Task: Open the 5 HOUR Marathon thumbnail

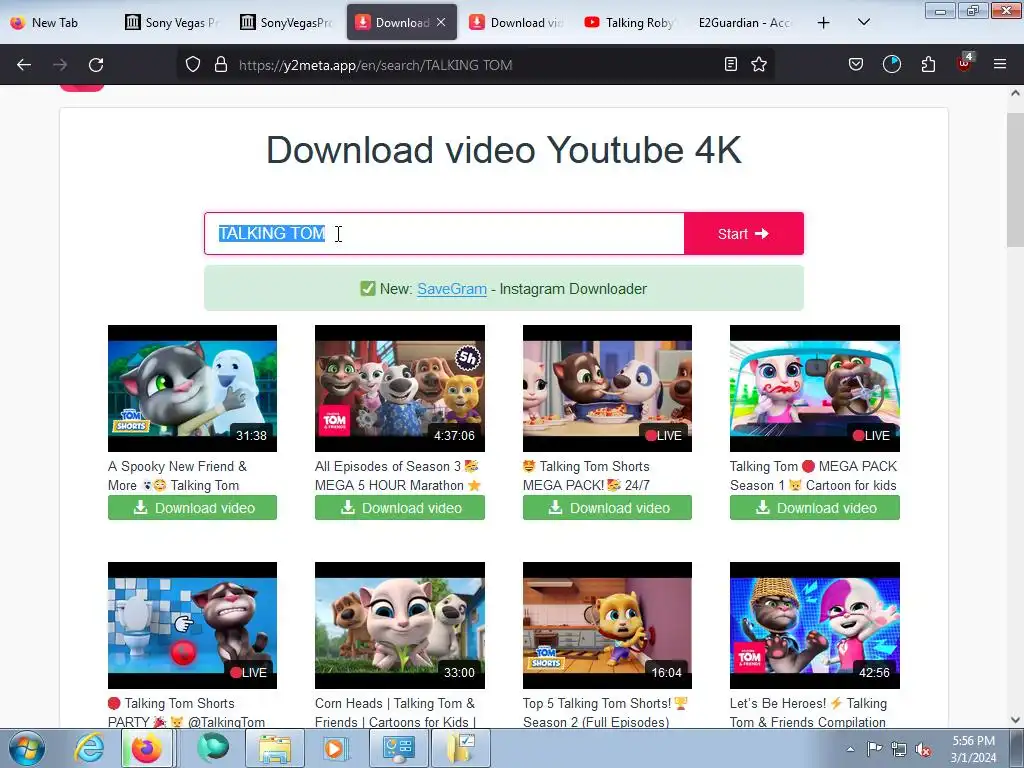Action: 400,388
